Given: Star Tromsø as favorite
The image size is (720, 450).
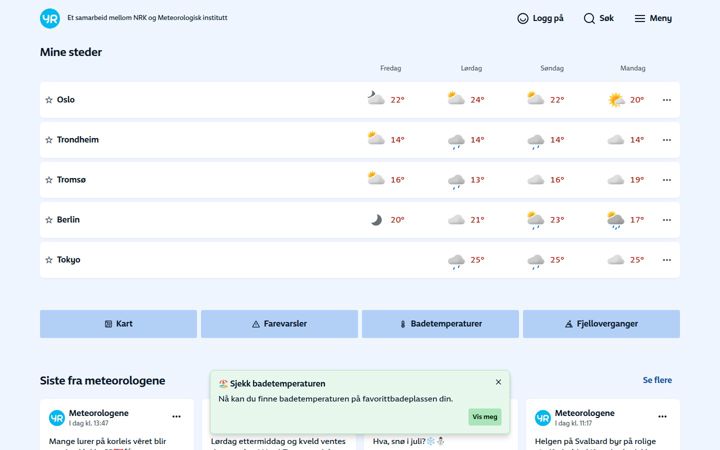Looking at the screenshot, I should click(49, 180).
